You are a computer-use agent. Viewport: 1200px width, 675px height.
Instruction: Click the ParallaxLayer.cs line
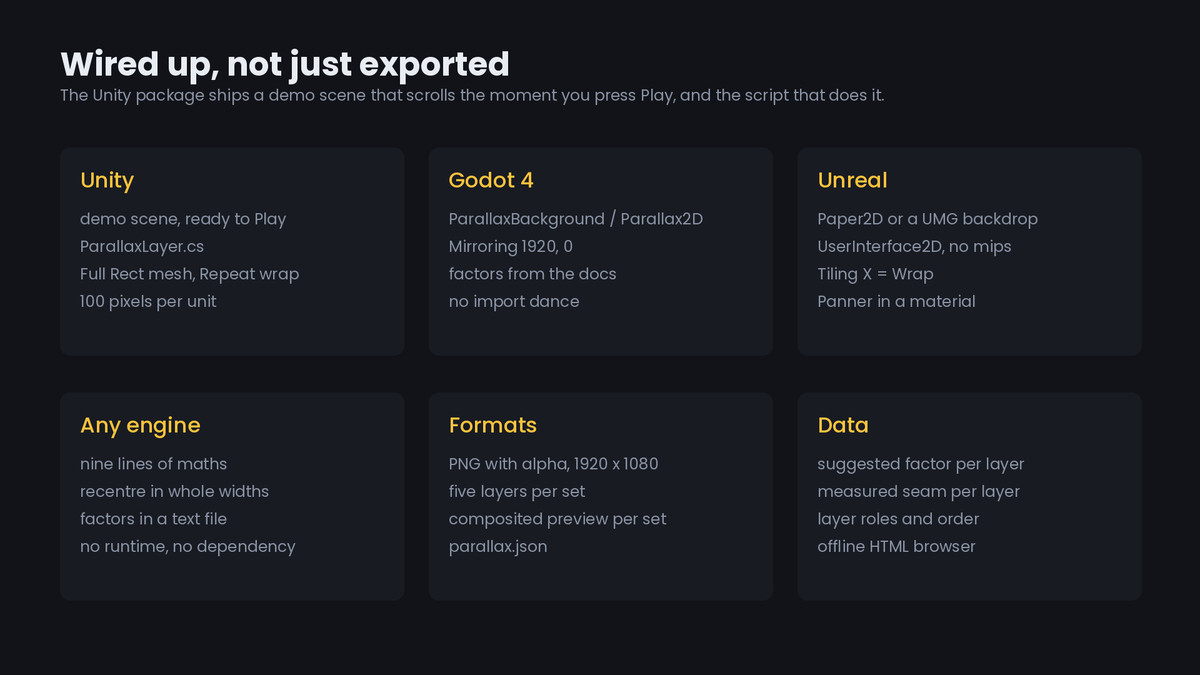pos(142,246)
